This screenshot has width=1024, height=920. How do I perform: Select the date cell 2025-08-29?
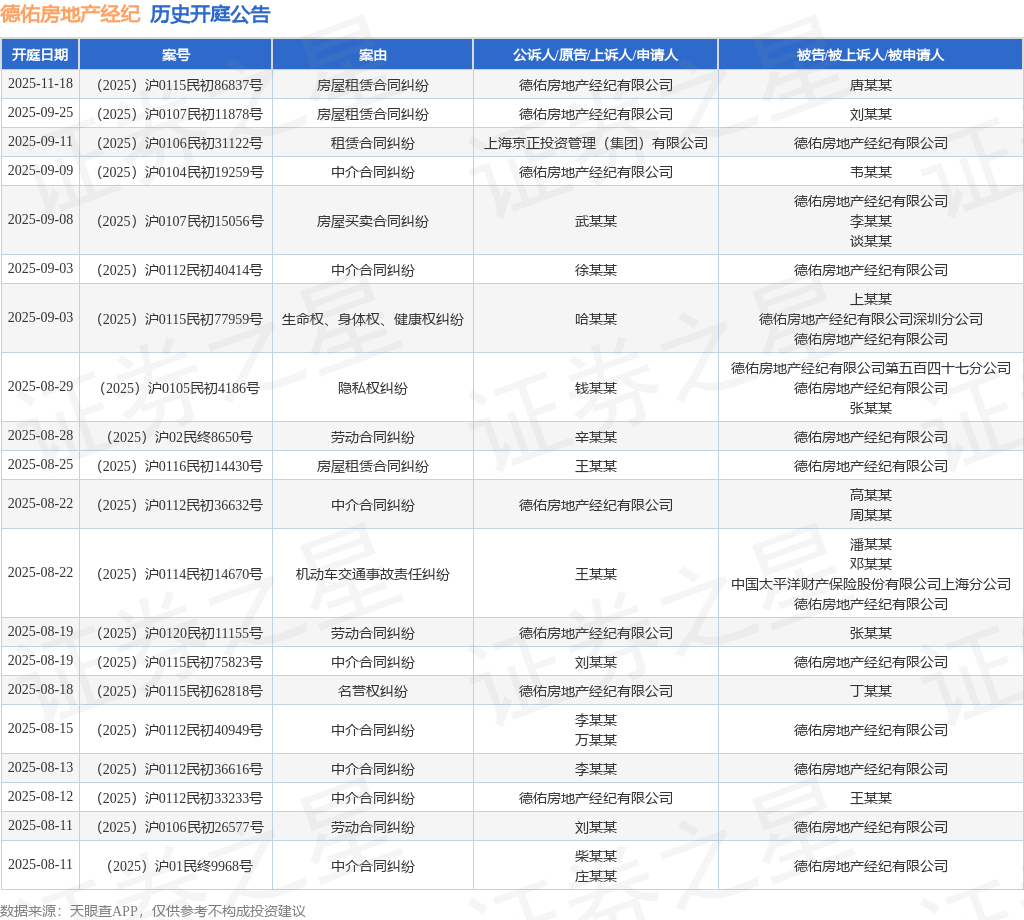point(40,387)
